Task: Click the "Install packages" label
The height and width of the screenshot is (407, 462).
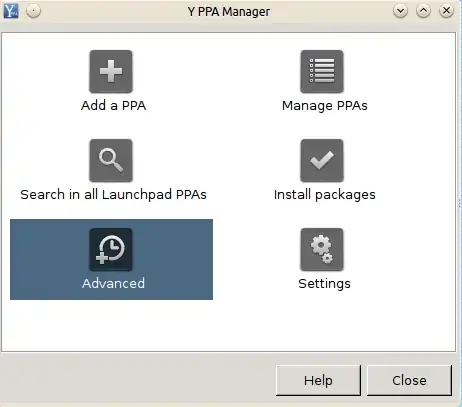Action: 325,195
